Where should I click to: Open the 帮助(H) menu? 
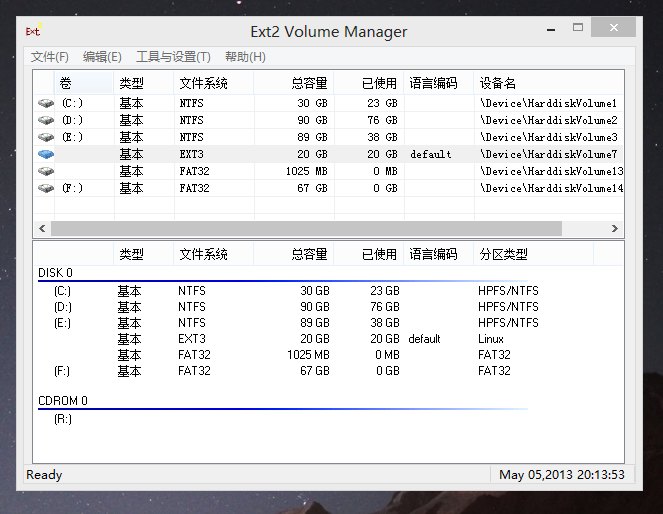point(245,57)
